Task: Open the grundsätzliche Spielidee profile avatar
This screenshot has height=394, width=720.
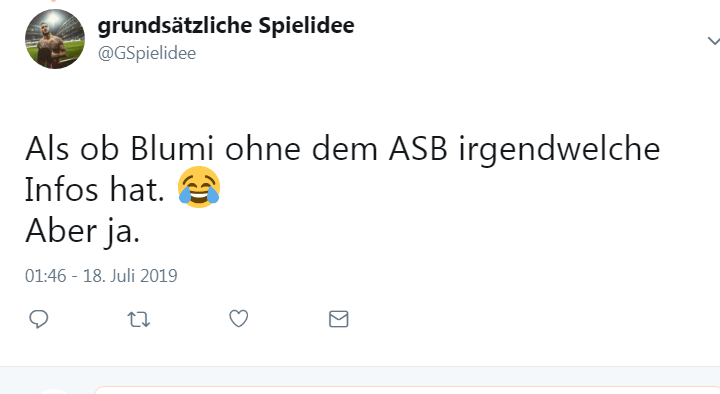Action: pyautogui.click(x=55, y=39)
